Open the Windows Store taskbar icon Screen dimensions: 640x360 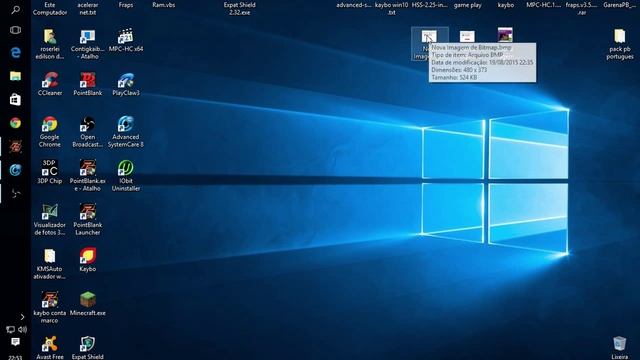[x=16, y=99]
